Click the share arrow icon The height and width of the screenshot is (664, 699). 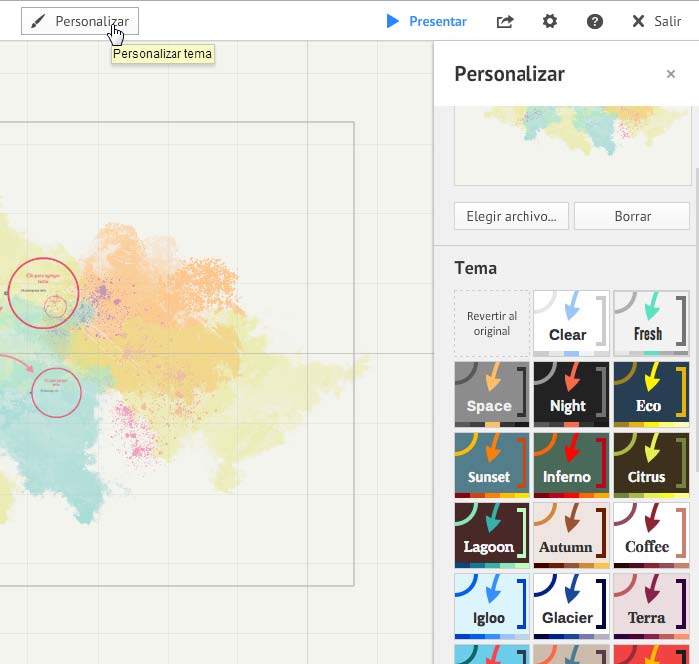point(505,21)
